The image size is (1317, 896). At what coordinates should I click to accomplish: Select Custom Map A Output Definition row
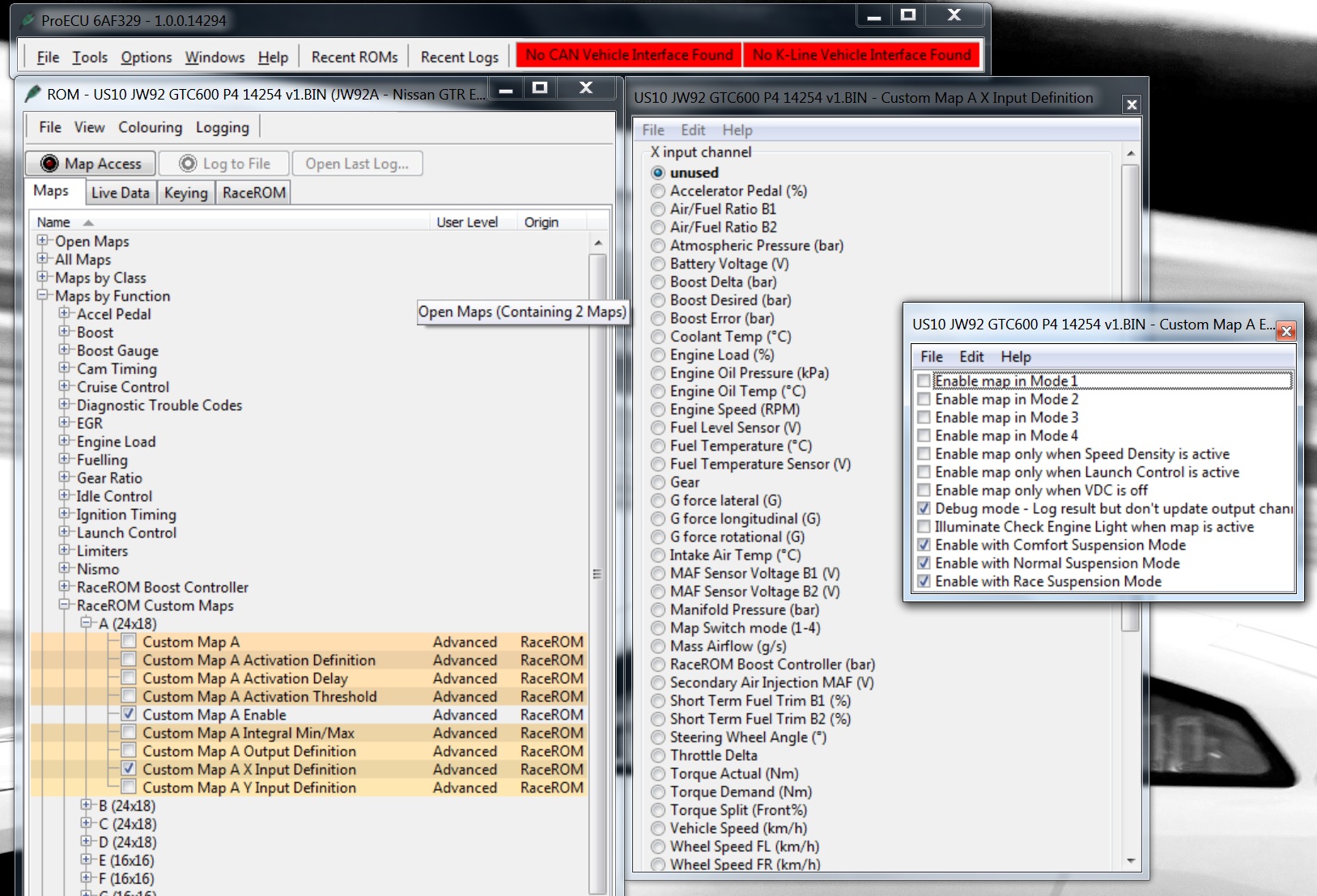point(308,751)
